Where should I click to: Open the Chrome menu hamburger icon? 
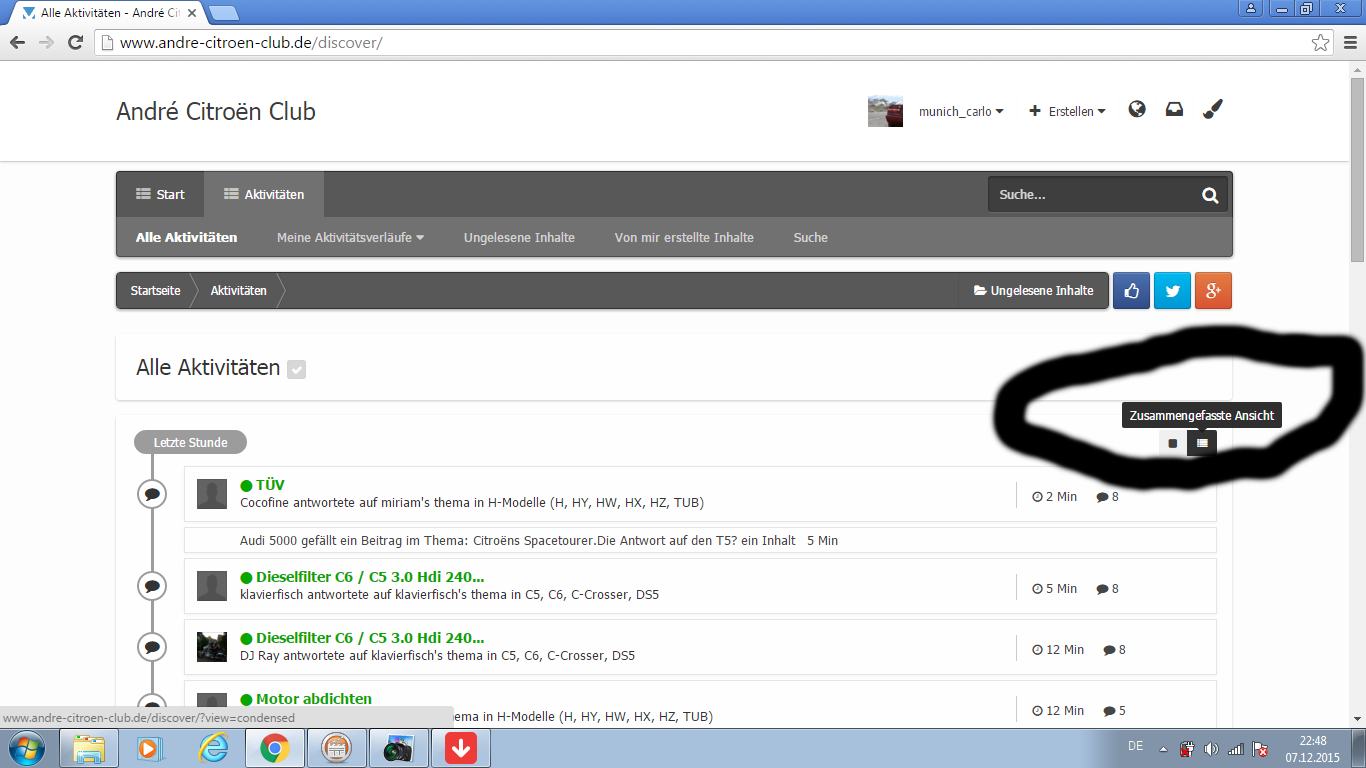[x=1348, y=43]
